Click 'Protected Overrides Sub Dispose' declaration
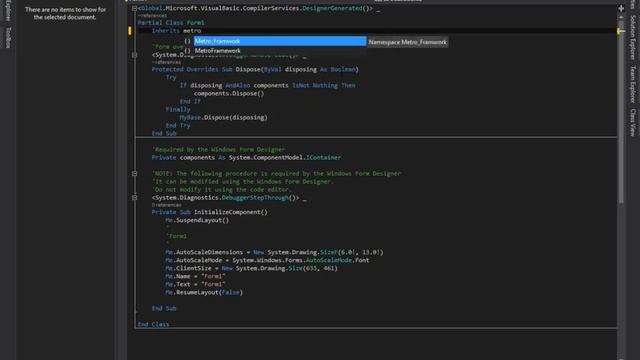The height and width of the screenshot is (360, 640). pos(255,69)
